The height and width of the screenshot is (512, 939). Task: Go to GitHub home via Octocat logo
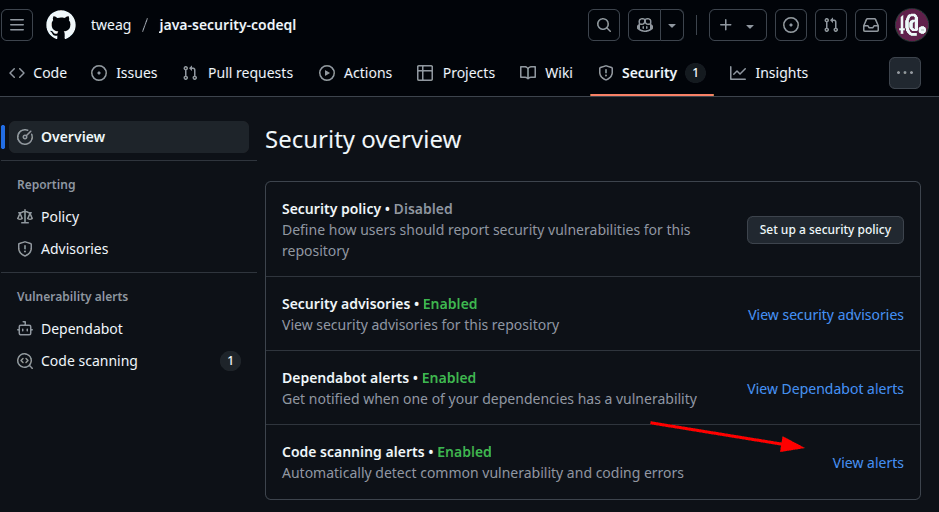[61, 25]
